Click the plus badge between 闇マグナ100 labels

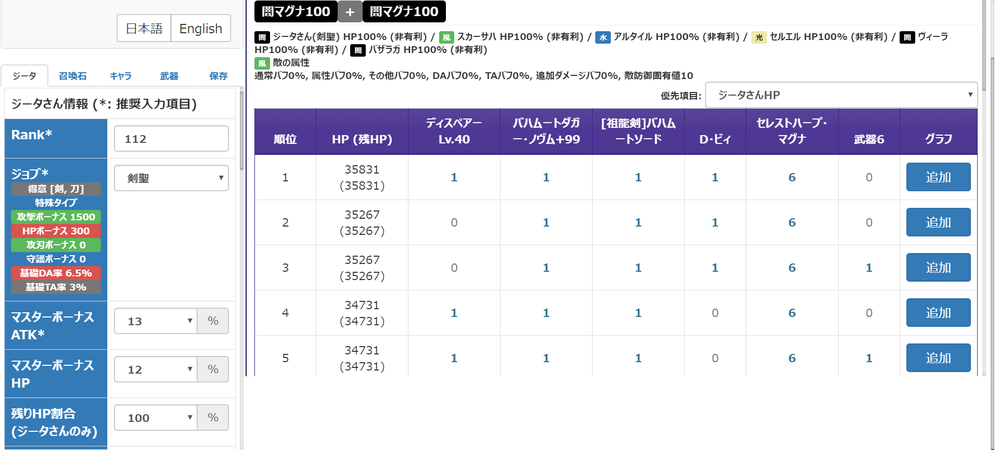point(349,12)
